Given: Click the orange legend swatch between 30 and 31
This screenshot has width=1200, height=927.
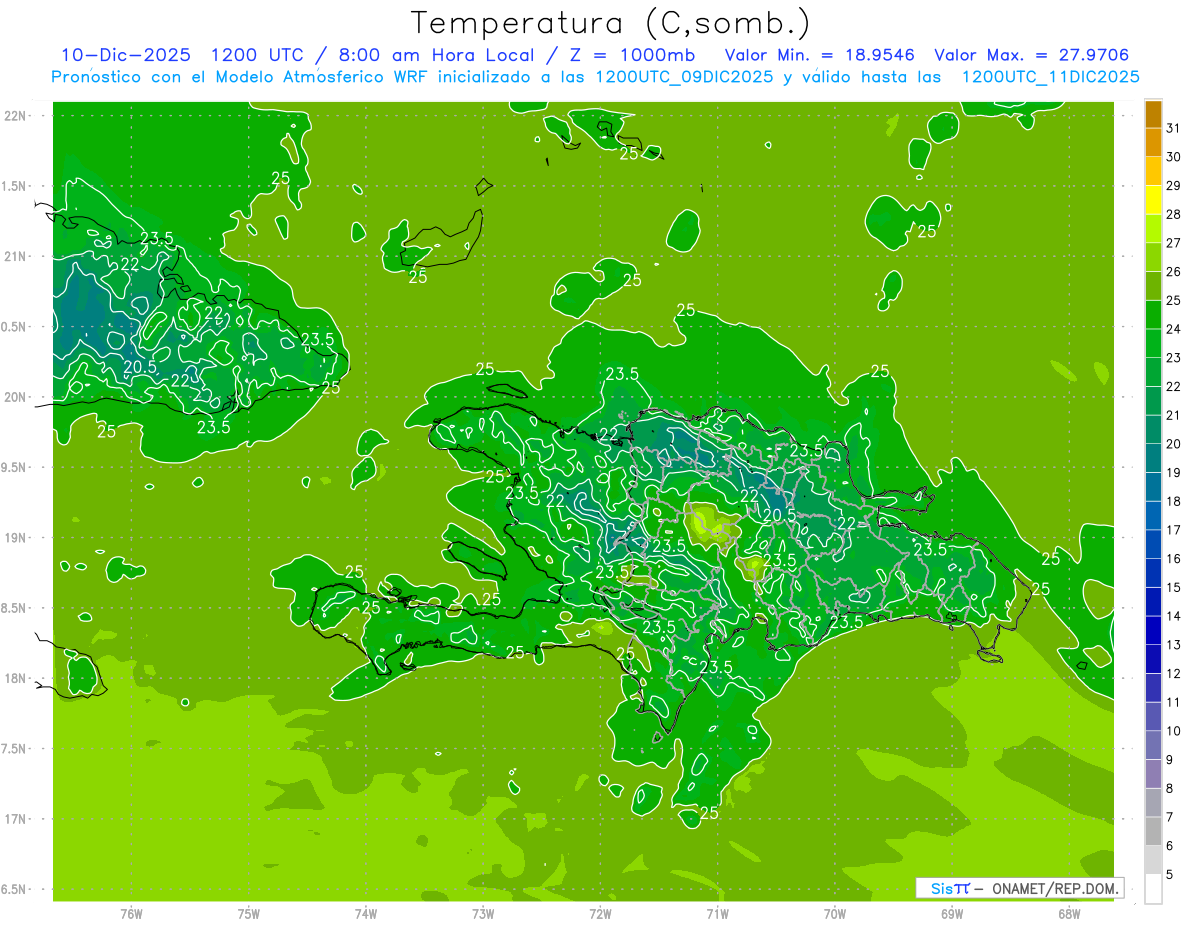Looking at the screenshot, I should point(1153,142).
